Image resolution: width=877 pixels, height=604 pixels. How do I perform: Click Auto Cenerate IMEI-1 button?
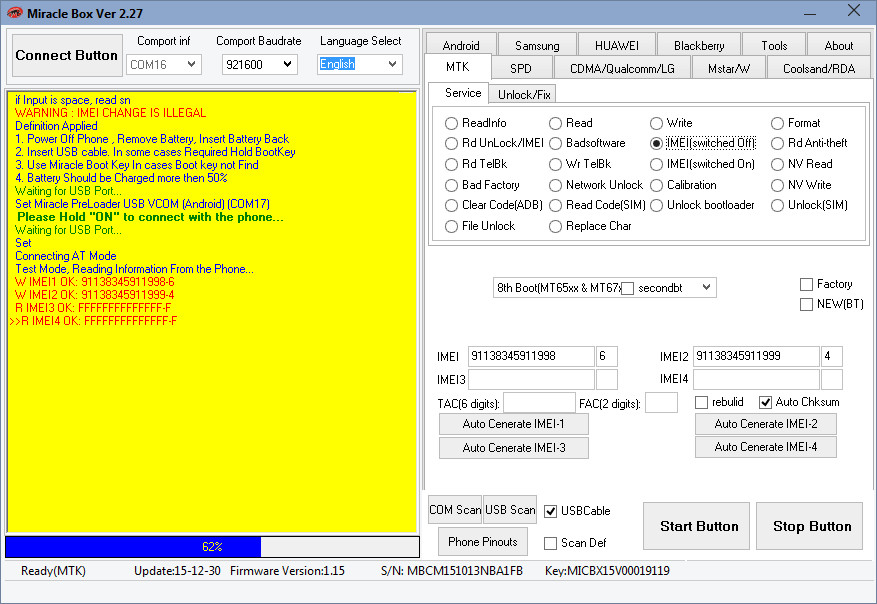[x=513, y=424]
